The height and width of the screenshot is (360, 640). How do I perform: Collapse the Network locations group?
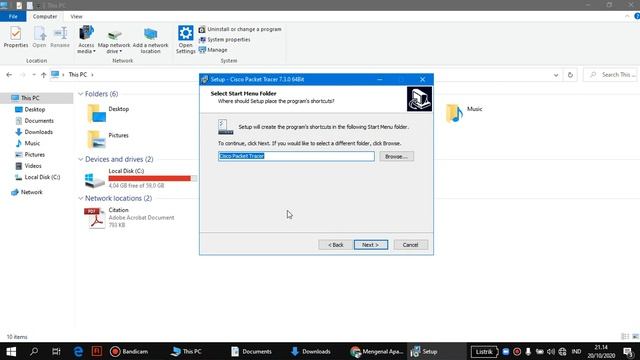(80, 198)
